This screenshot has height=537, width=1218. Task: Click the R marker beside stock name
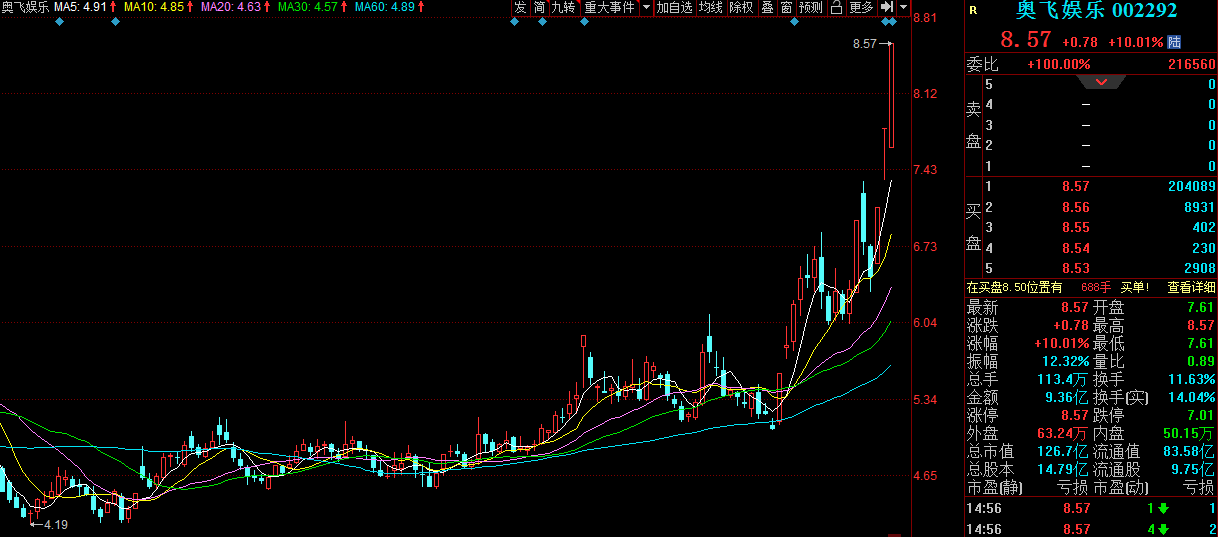973,12
